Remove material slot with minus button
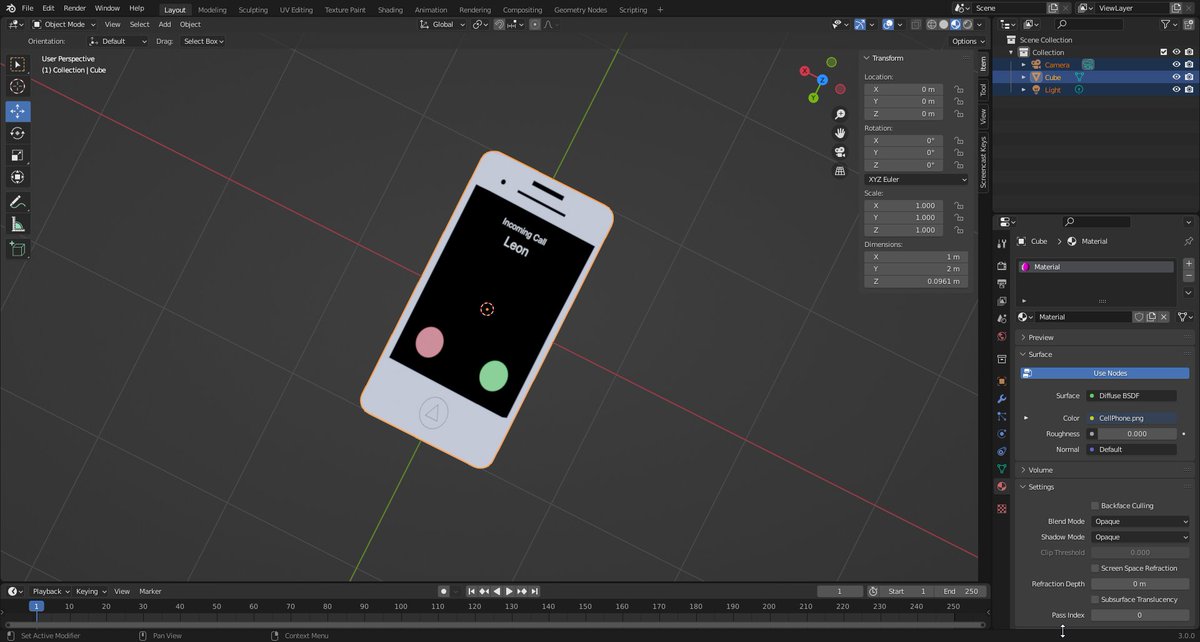The width and height of the screenshot is (1200, 642). 1188,276
